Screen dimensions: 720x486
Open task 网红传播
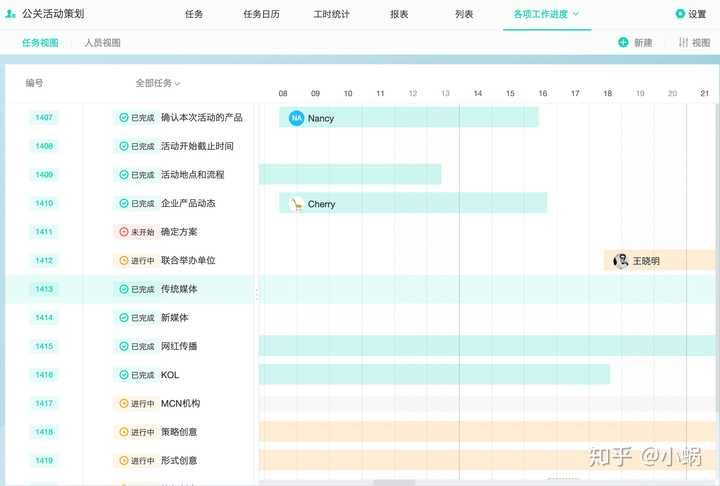tap(179, 346)
